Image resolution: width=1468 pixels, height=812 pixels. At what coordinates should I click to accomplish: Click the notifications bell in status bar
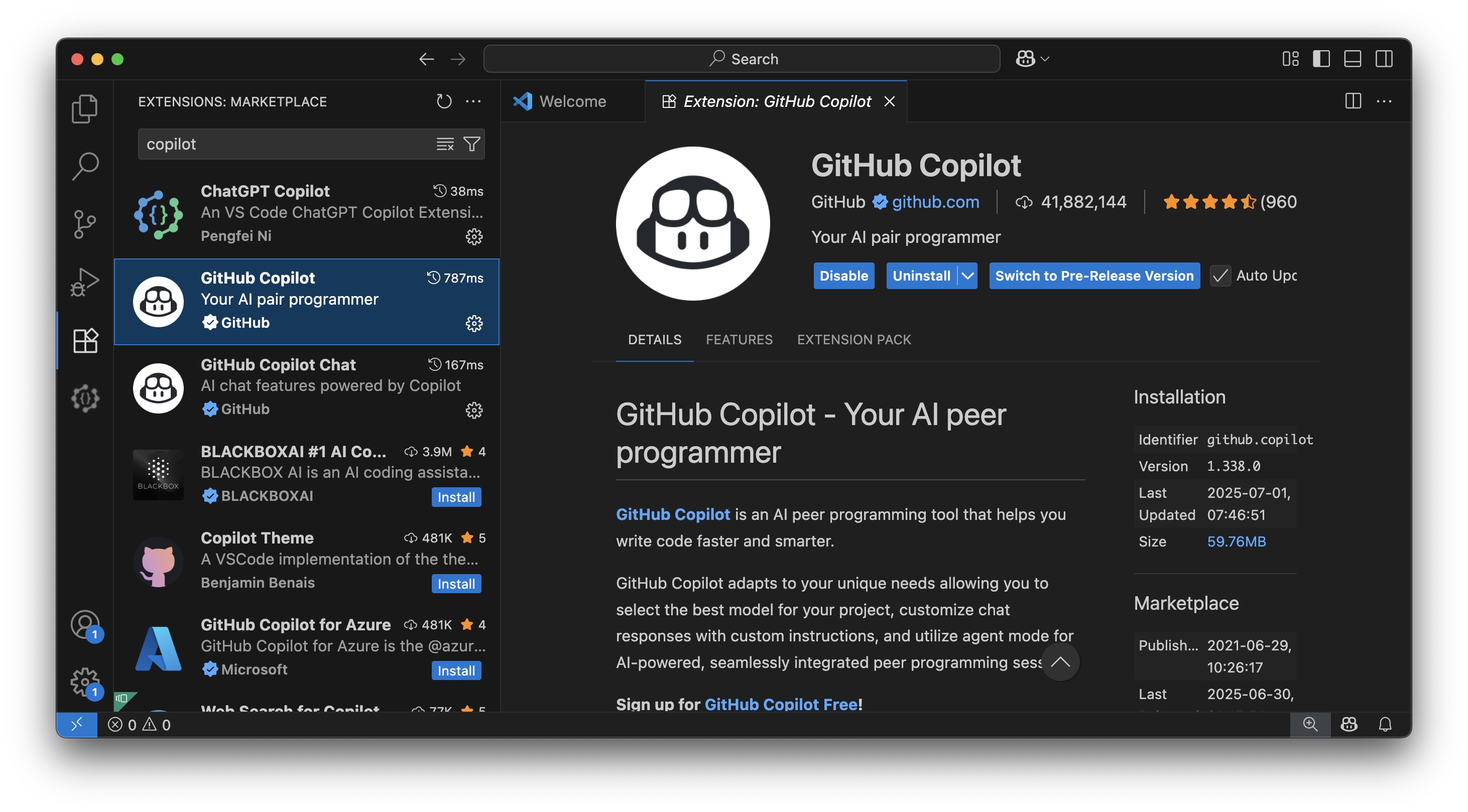point(1385,724)
